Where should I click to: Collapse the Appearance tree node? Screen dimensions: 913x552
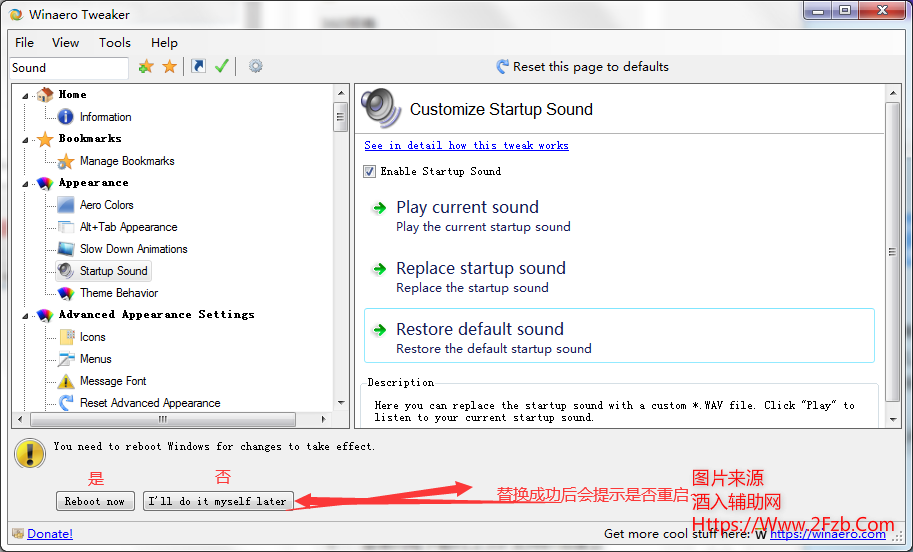(26, 184)
